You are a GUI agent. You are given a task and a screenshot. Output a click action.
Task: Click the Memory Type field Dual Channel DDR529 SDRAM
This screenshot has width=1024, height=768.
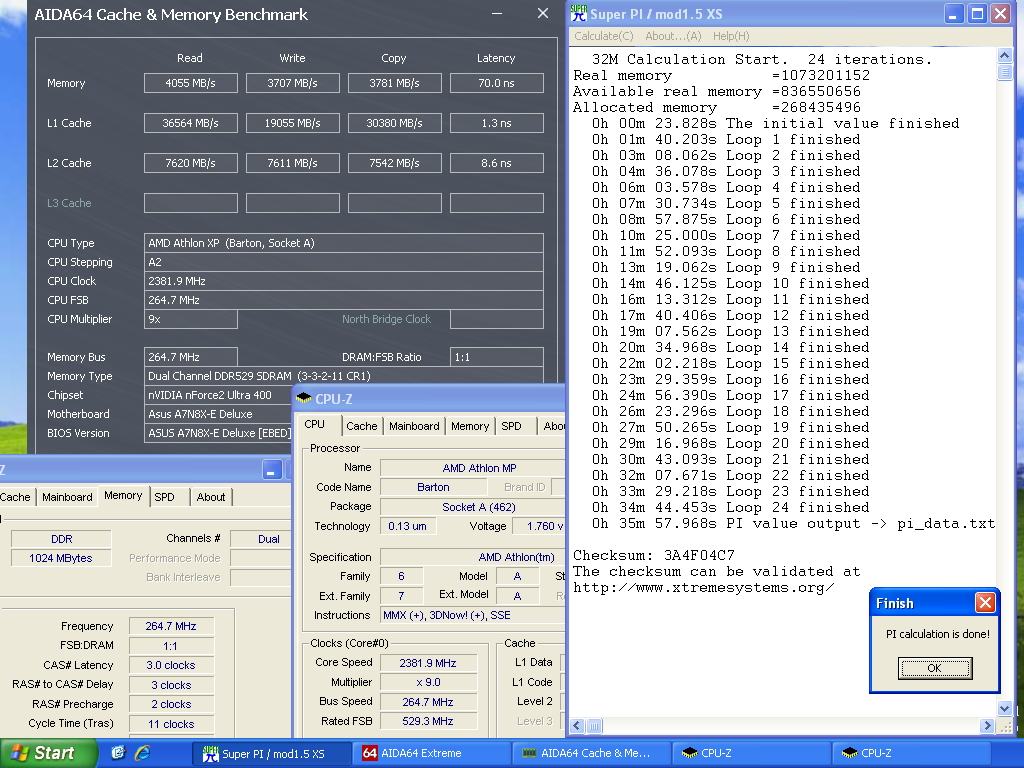[344, 376]
